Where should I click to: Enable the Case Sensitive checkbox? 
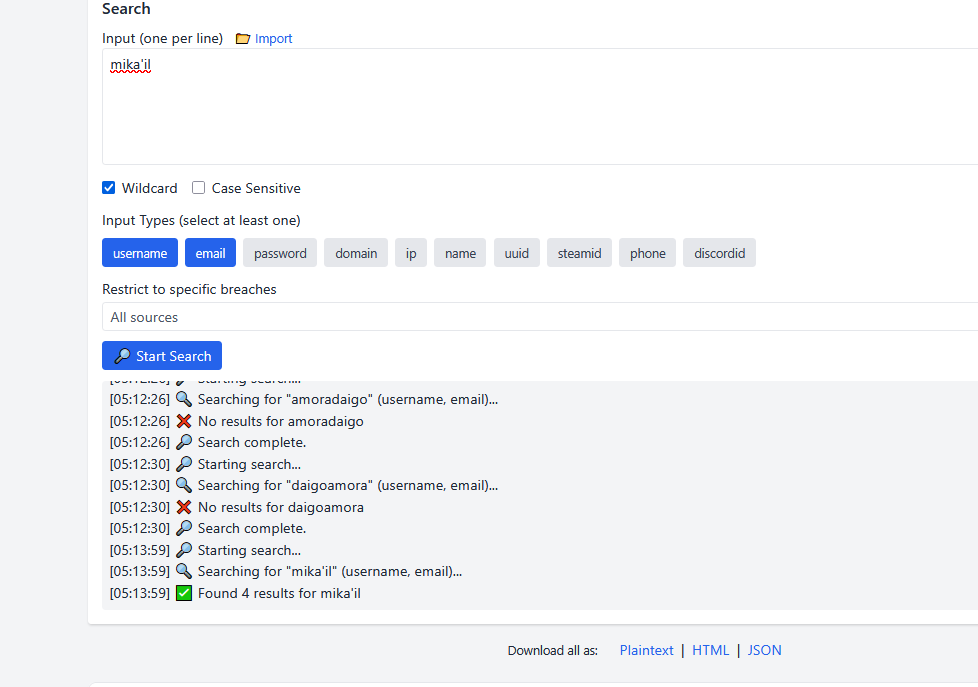coord(199,188)
